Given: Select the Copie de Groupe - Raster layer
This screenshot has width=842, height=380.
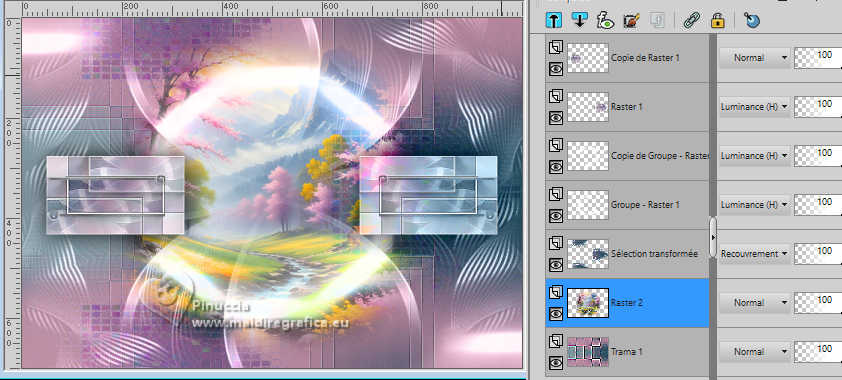Looking at the screenshot, I should coord(627,156).
